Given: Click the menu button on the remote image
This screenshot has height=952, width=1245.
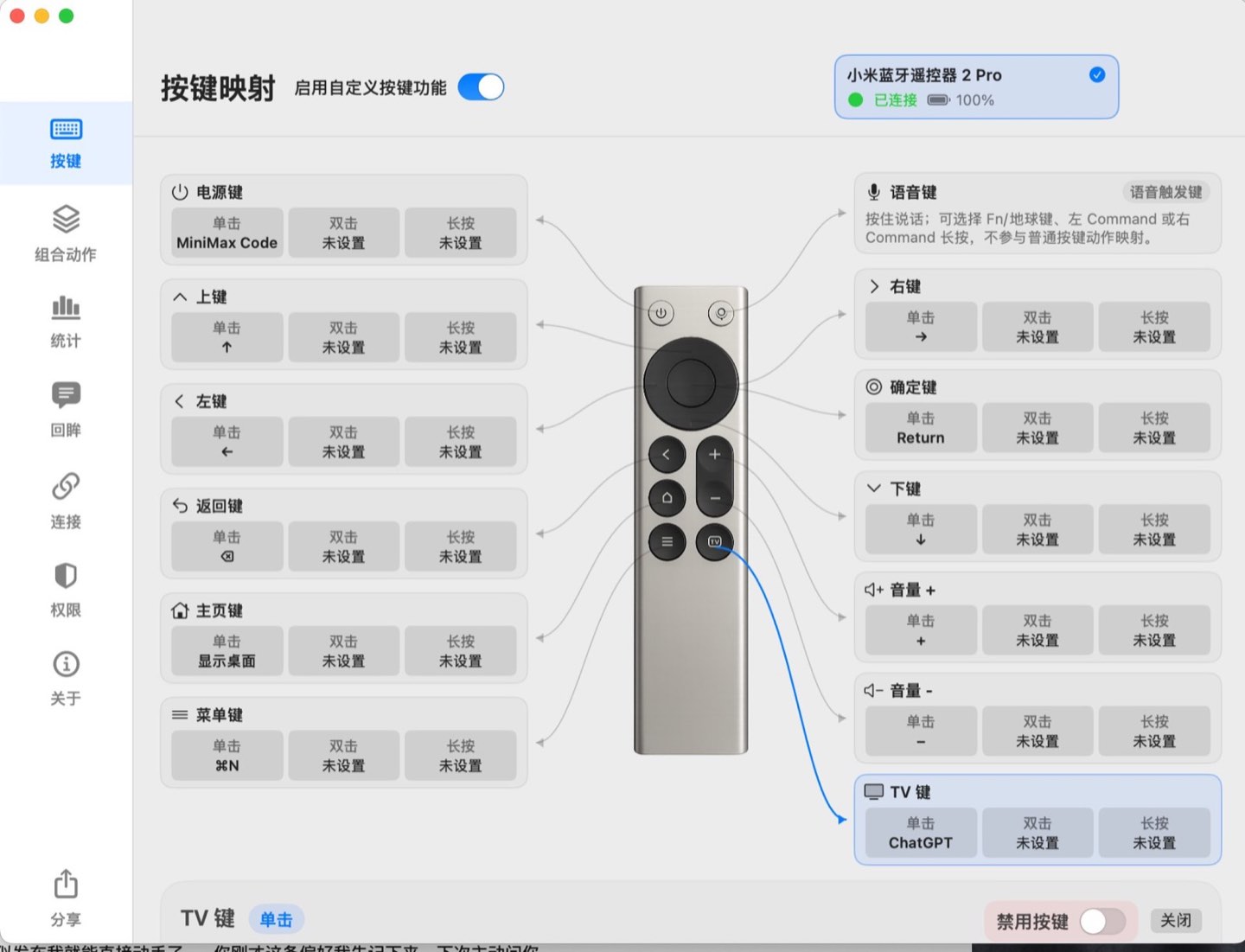Looking at the screenshot, I should click(667, 542).
